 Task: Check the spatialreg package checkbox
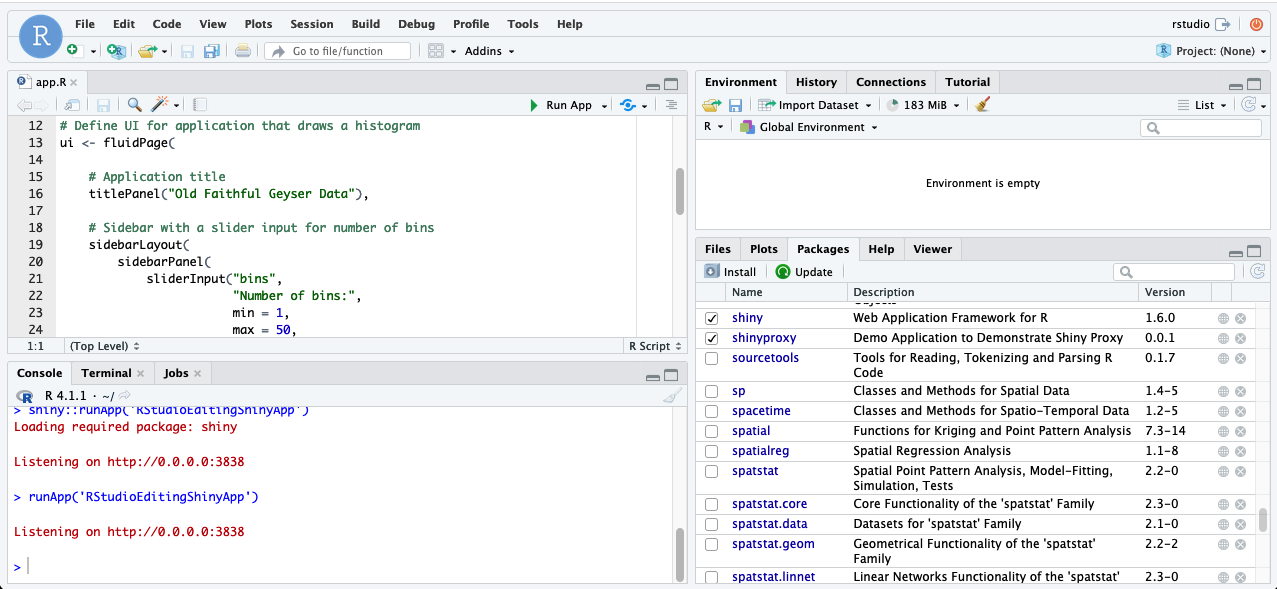tap(712, 451)
